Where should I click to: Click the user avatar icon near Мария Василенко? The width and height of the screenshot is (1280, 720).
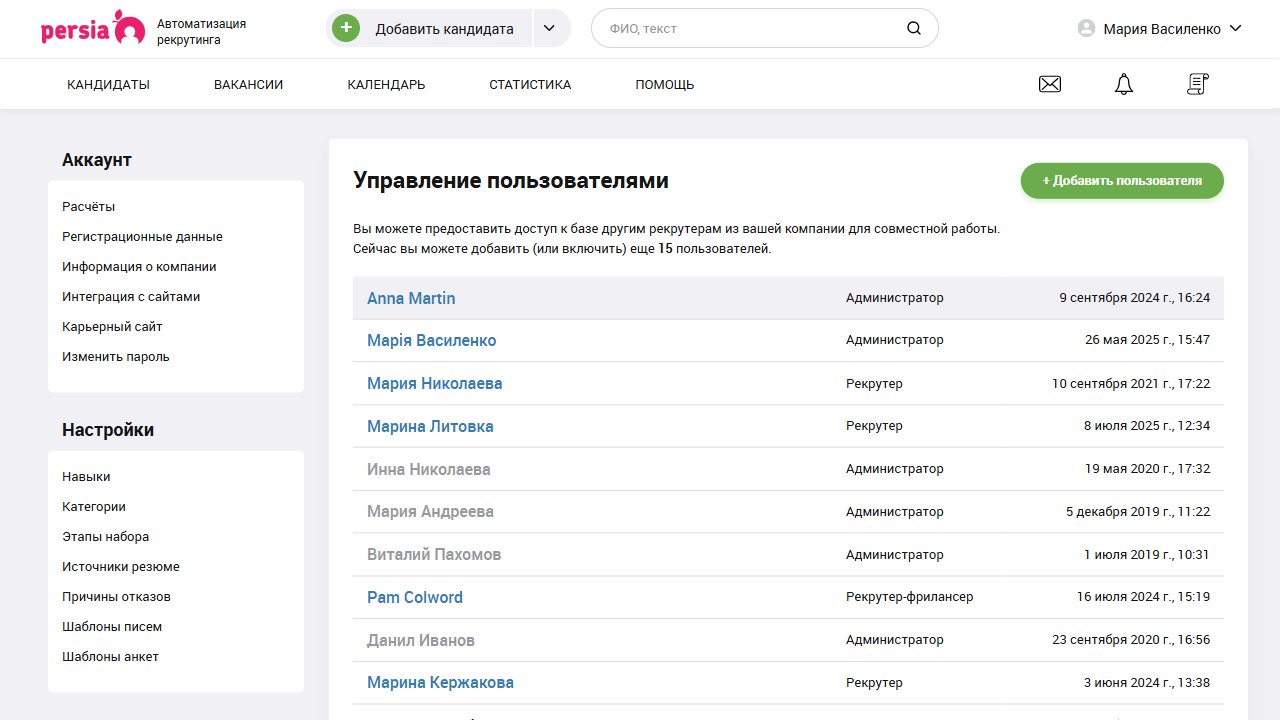coord(1085,28)
